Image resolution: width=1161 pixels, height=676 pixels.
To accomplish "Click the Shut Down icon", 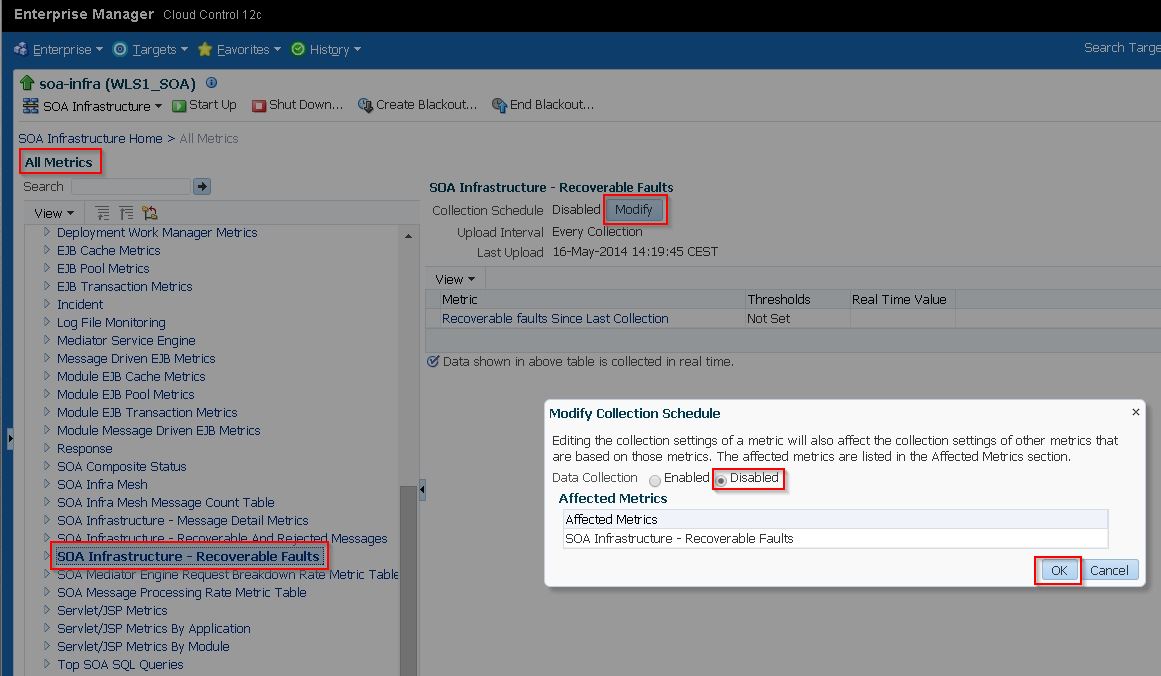I will pos(259,104).
